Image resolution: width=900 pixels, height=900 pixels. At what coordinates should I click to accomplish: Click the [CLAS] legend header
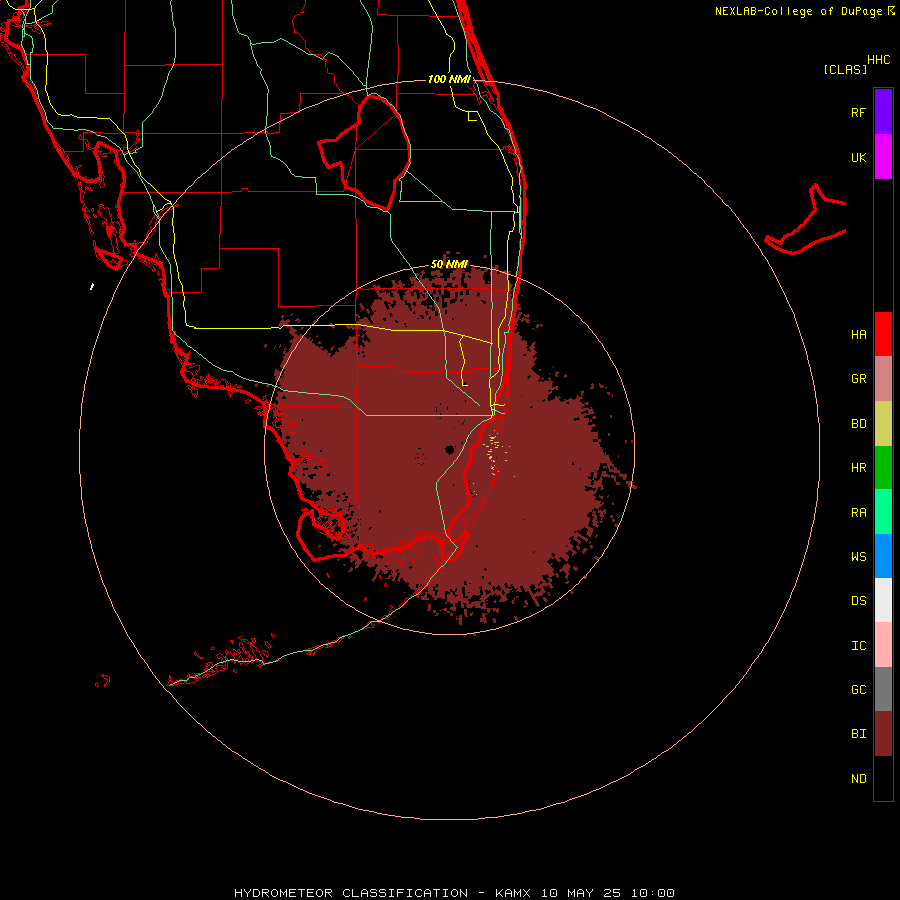(x=845, y=69)
